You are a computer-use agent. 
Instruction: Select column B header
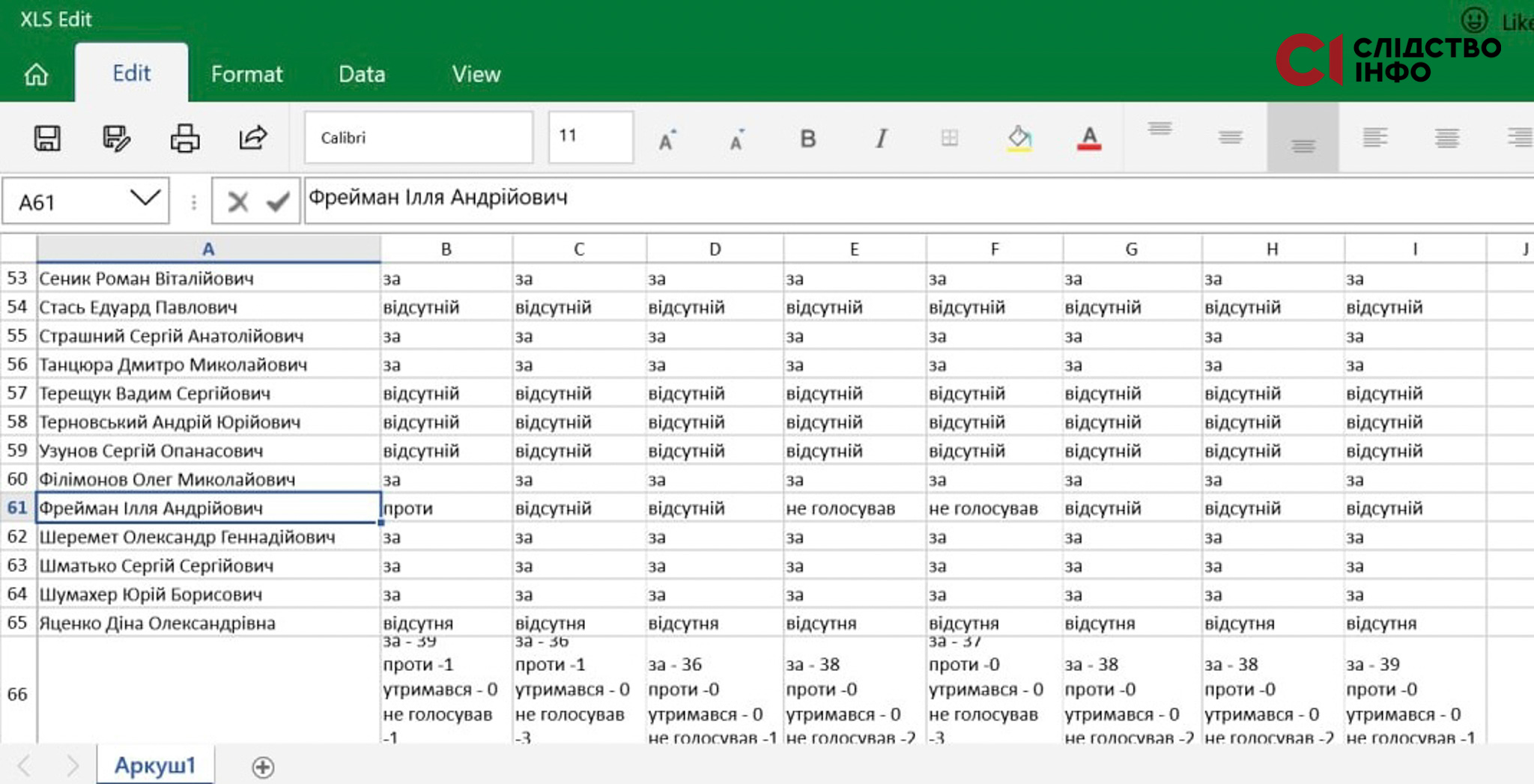[x=446, y=249]
